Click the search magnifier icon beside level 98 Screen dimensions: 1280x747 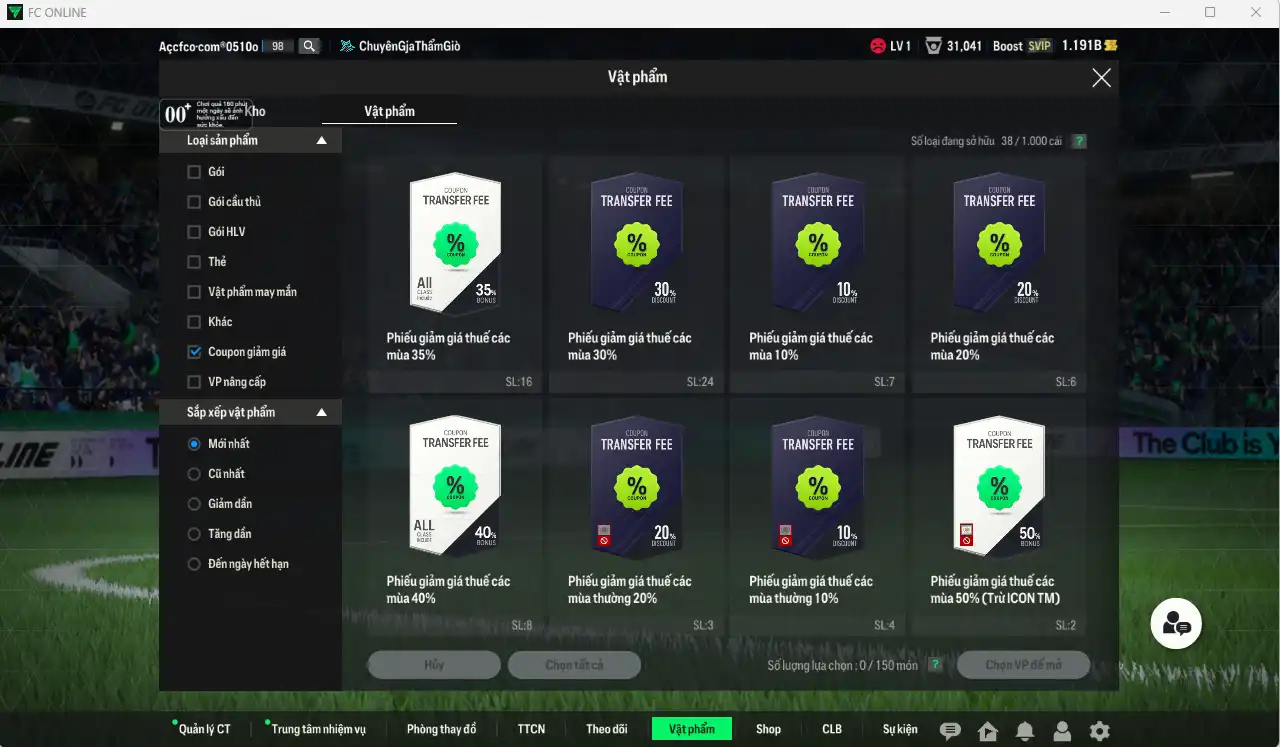pos(309,46)
